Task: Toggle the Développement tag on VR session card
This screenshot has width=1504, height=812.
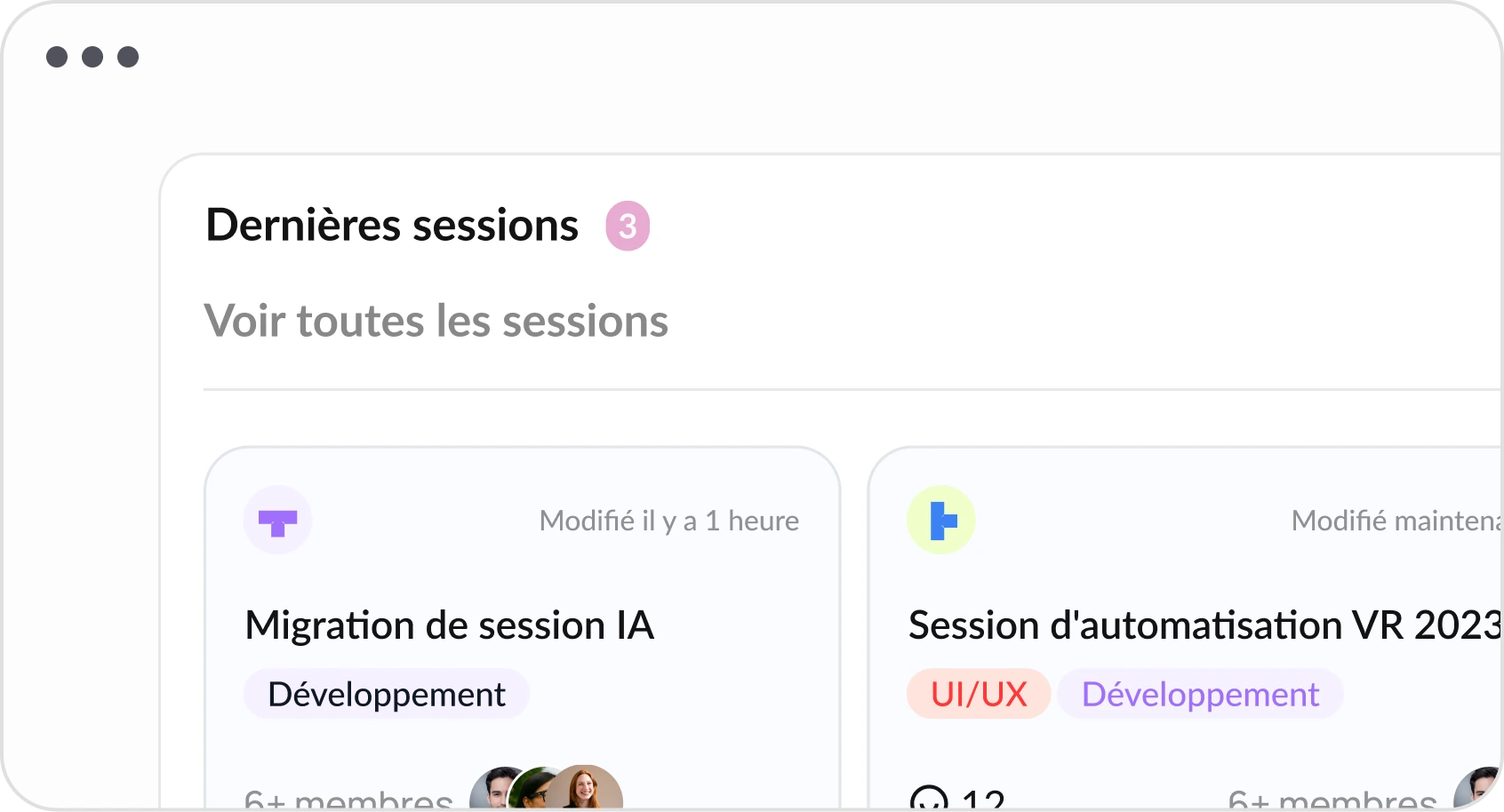Action: [1200, 694]
